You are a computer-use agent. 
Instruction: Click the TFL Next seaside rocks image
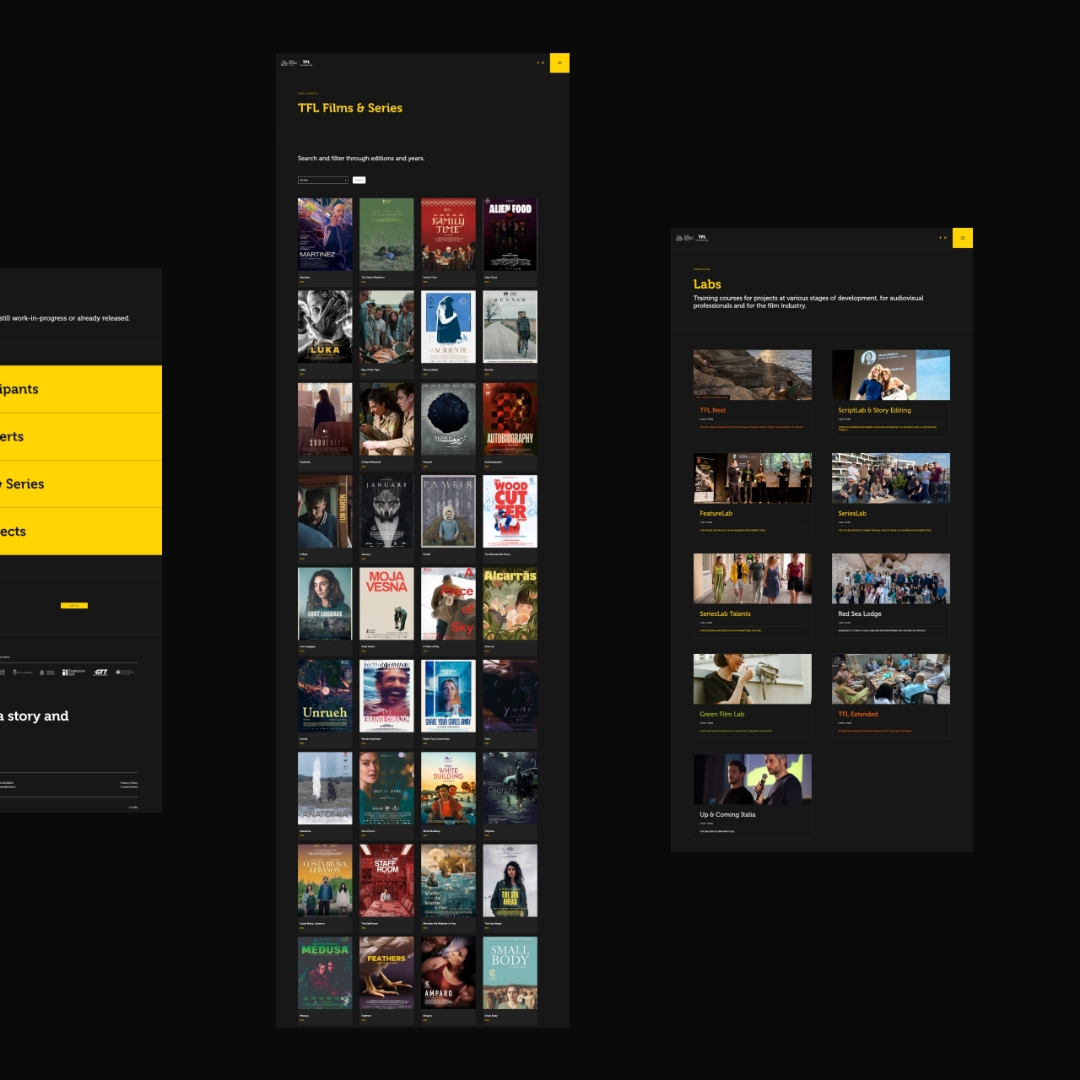tap(752, 375)
